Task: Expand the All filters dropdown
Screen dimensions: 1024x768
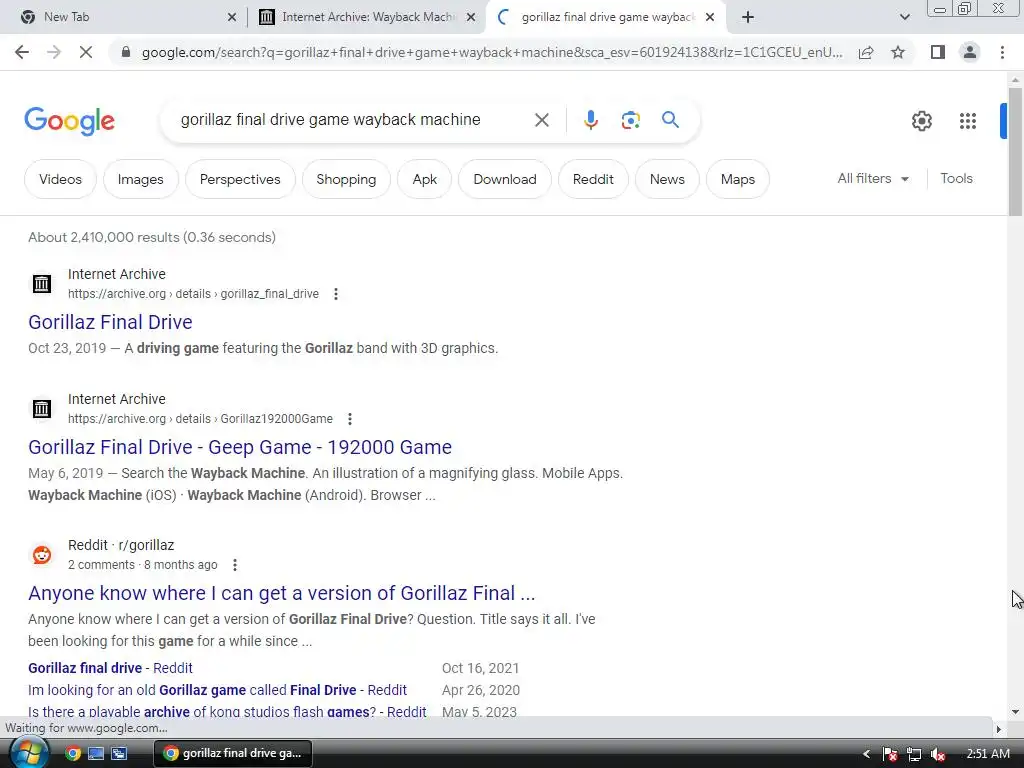Action: point(873,178)
